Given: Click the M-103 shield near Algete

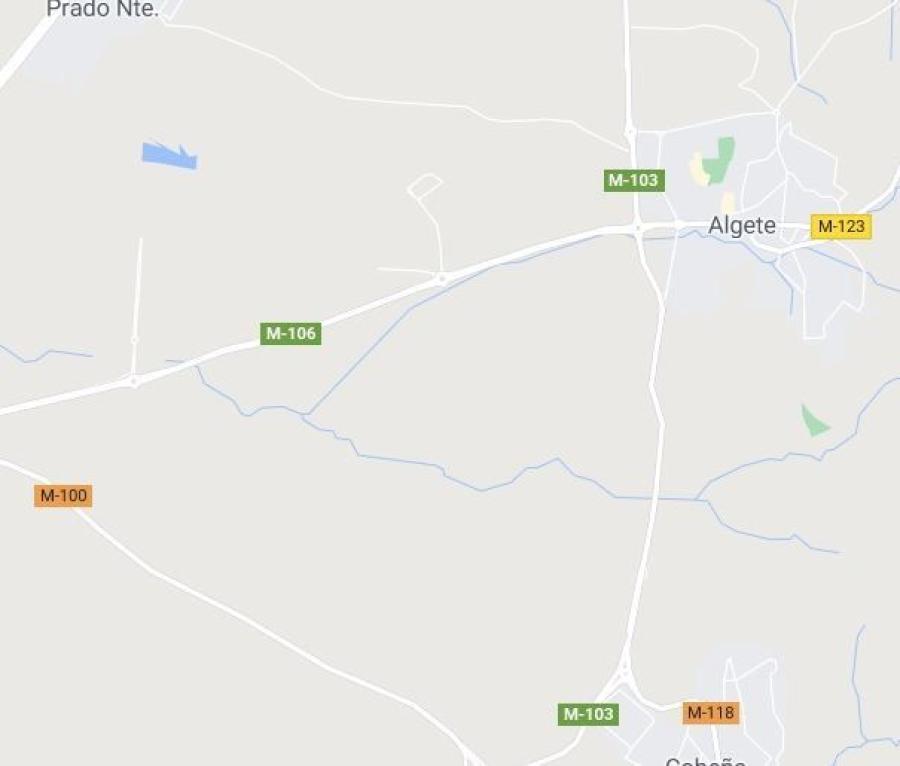Looking at the screenshot, I should 634,180.
